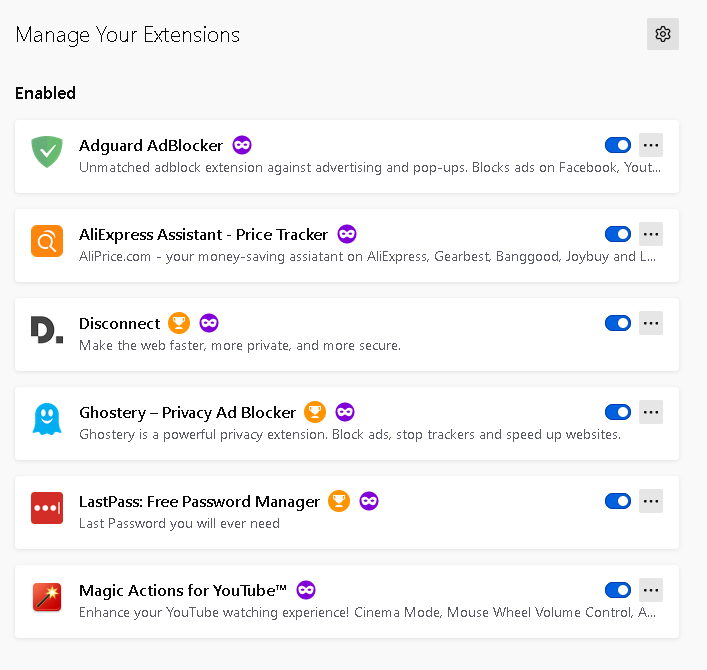Turn off the Ghostery extension toggle
The width and height of the screenshot is (707, 670).
pos(618,412)
